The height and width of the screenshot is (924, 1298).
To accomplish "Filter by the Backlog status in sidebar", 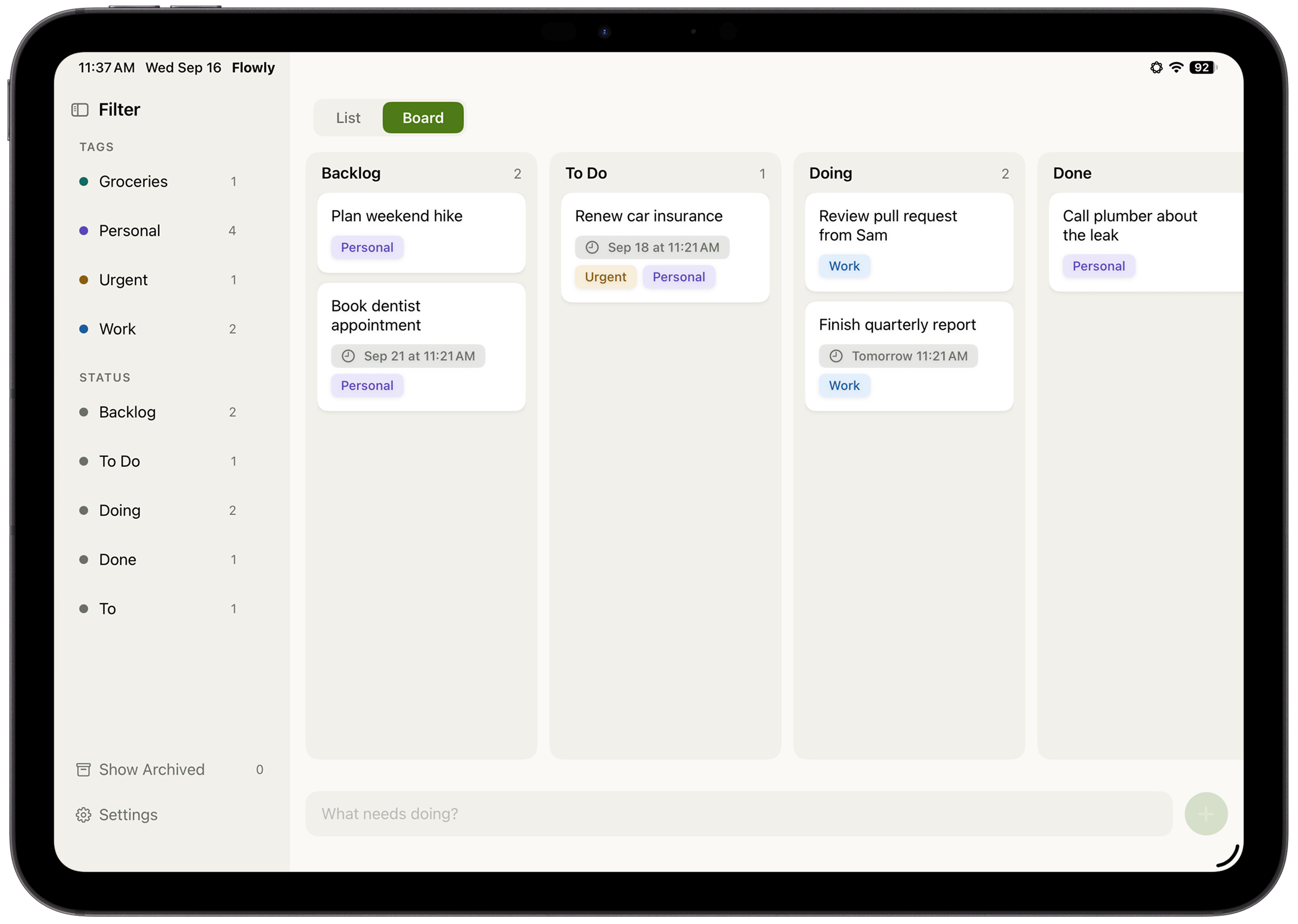I will (x=159, y=412).
